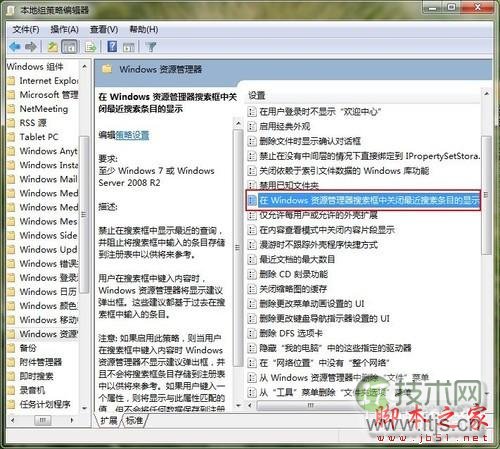Select policy 禁止在没有中间层的情况下直接绑定到 IPropertySetStorage

tap(364, 156)
